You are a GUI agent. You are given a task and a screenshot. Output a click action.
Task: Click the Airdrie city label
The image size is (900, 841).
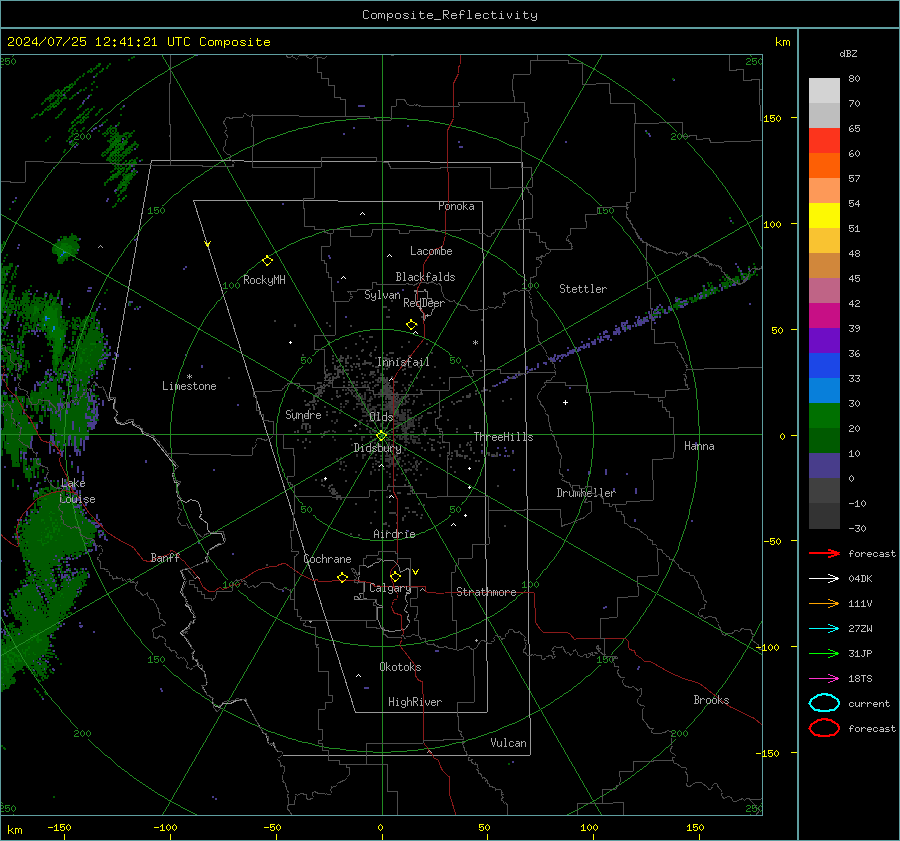point(394,534)
